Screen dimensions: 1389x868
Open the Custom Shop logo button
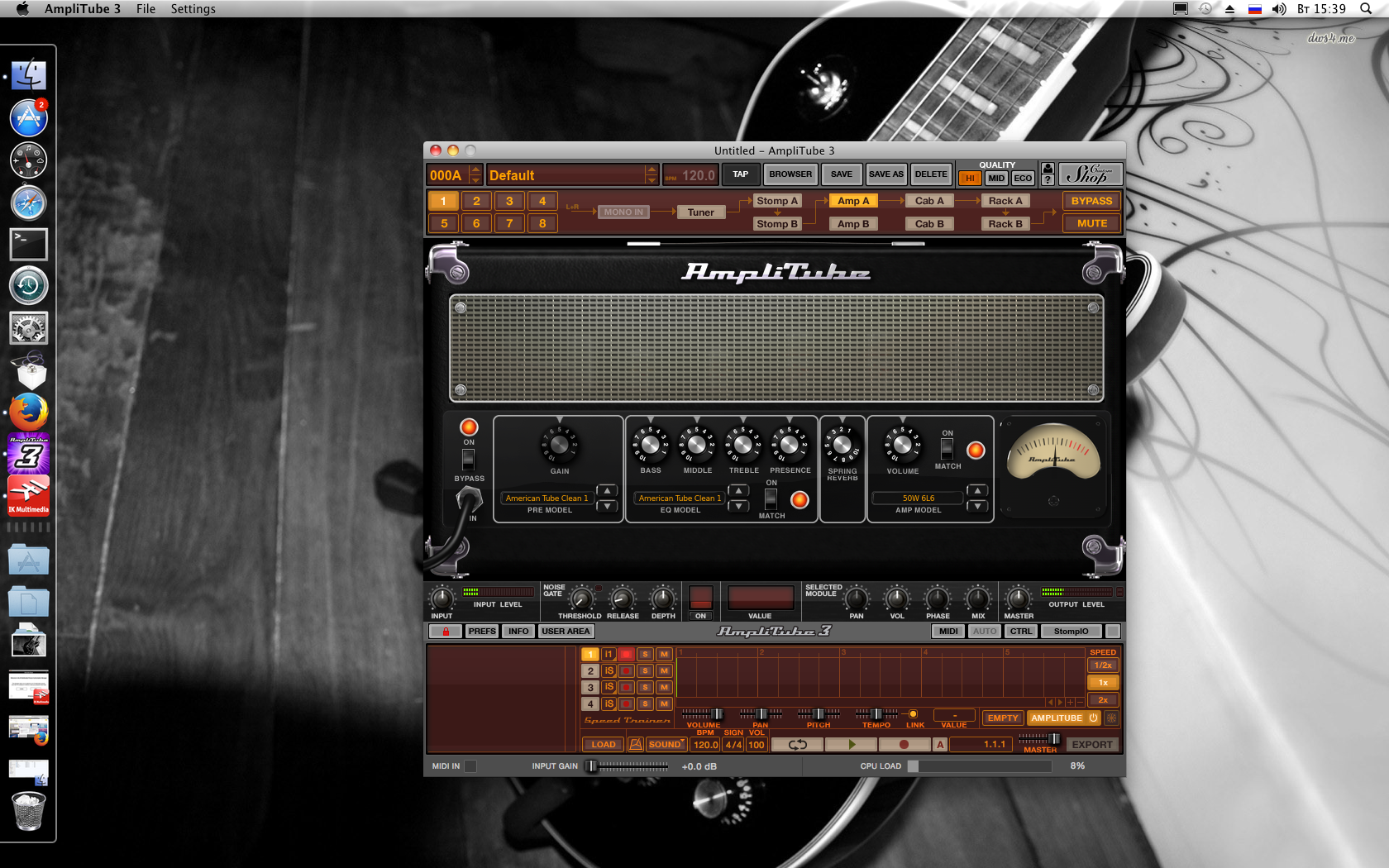coord(1091,174)
